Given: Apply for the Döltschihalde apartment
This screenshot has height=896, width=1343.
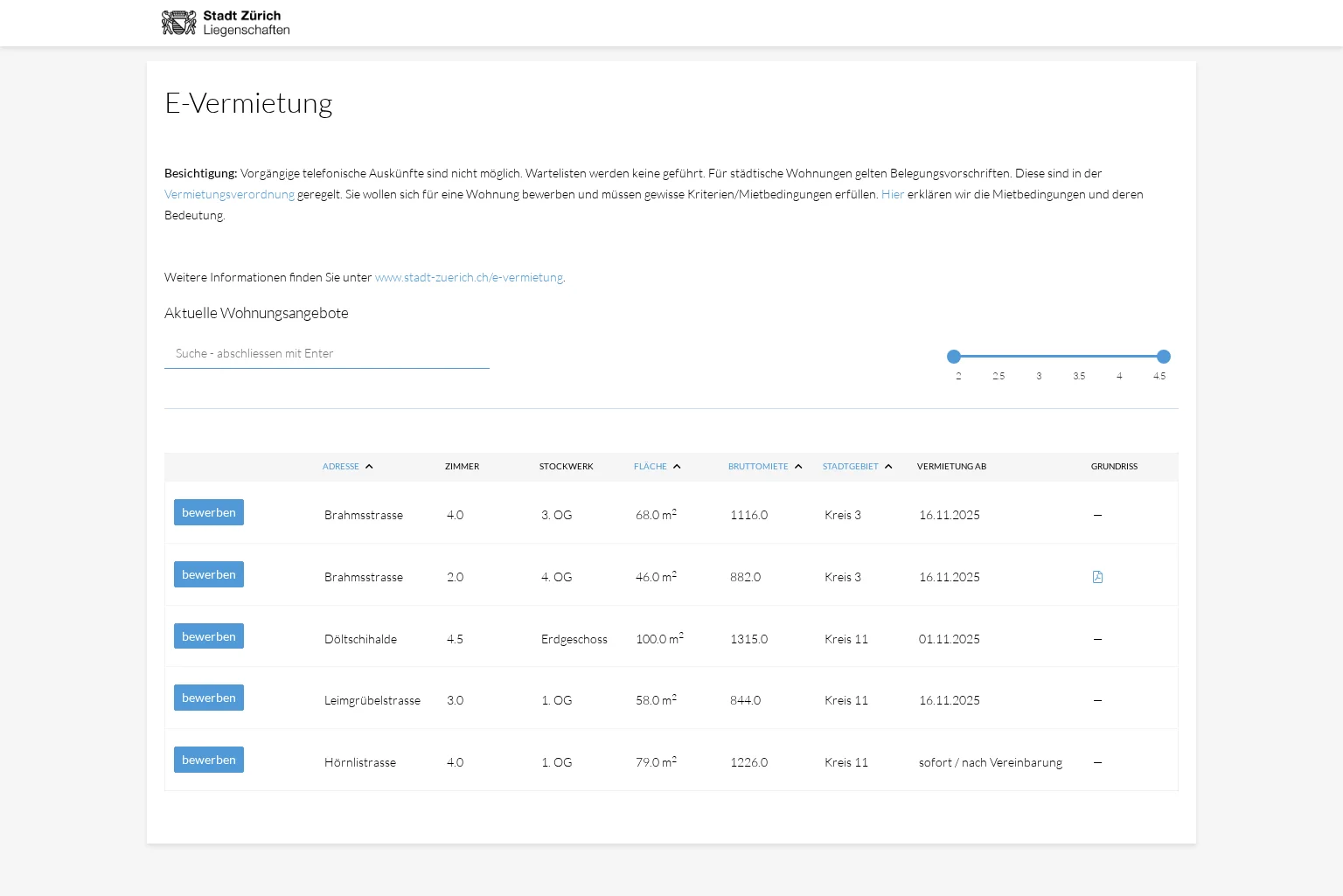Looking at the screenshot, I should tap(209, 636).
